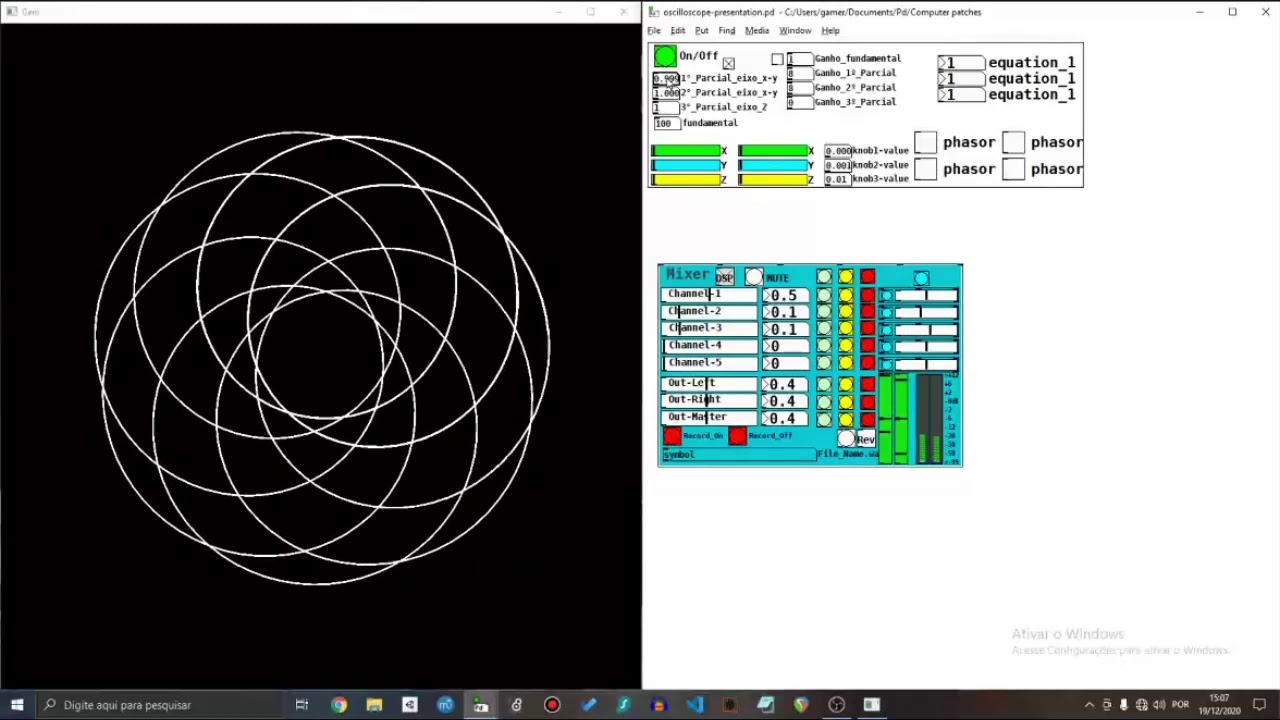The image size is (1280, 720).
Task: Click the Out-Left red square button
Action: tap(867, 384)
